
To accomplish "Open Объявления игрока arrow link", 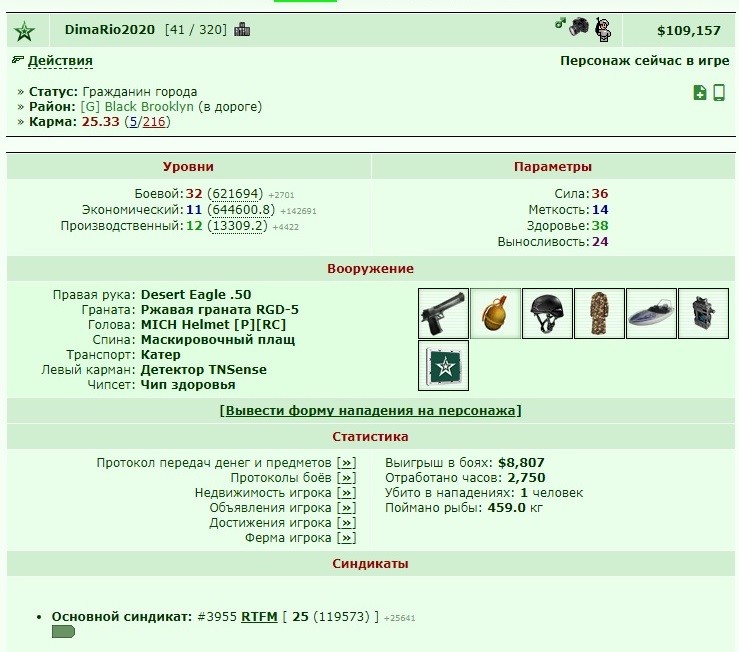I will [346, 508].
